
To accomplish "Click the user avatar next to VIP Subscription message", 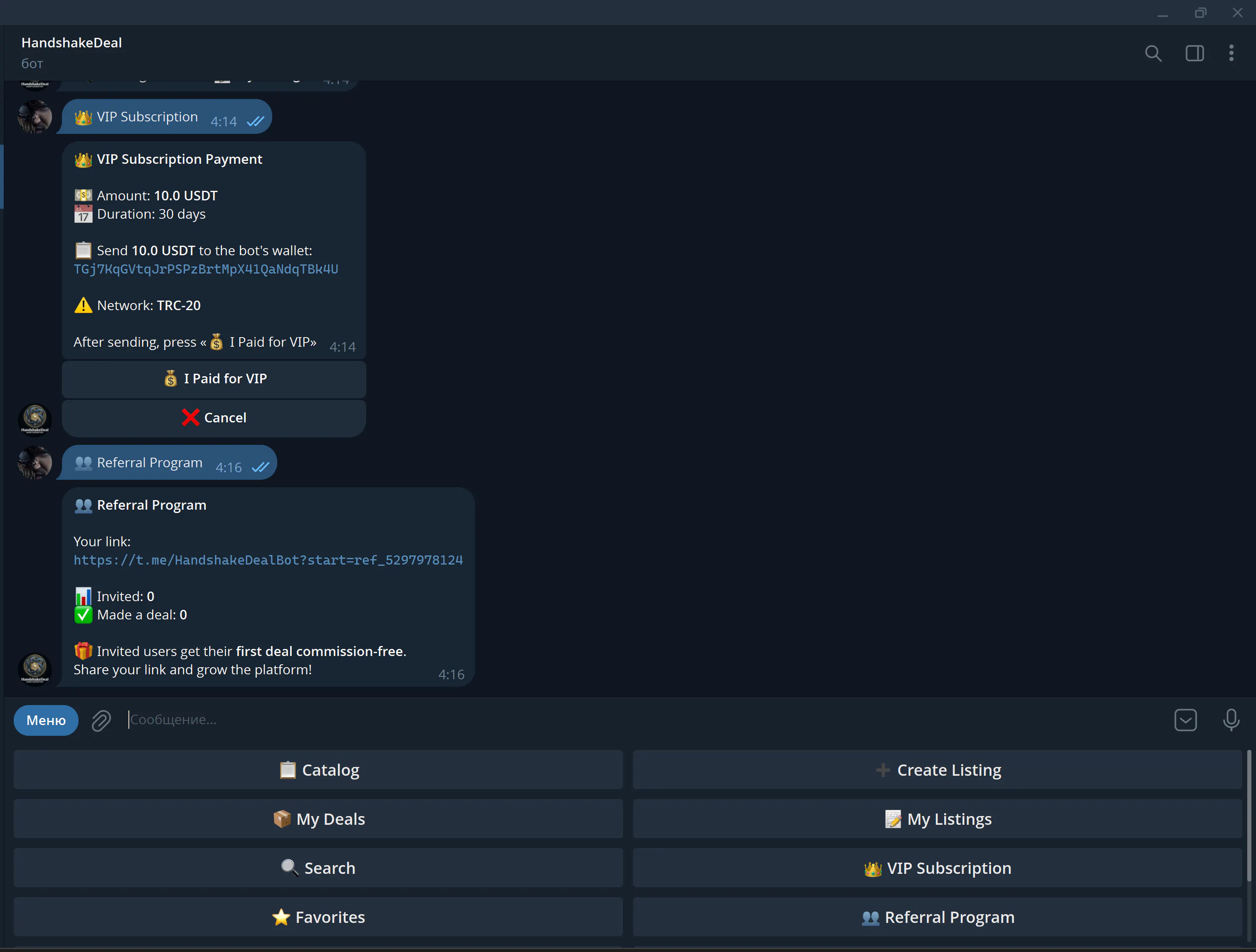I will tap(34, 117).
